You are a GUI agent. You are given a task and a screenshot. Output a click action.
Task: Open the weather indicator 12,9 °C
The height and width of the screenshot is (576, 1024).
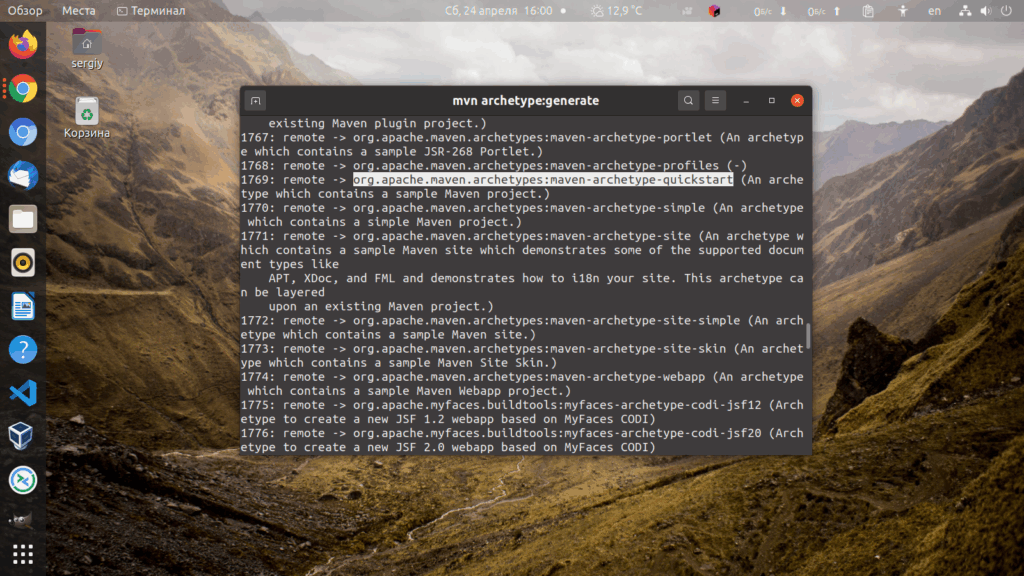pyautogui.click(x=616, y=11)
